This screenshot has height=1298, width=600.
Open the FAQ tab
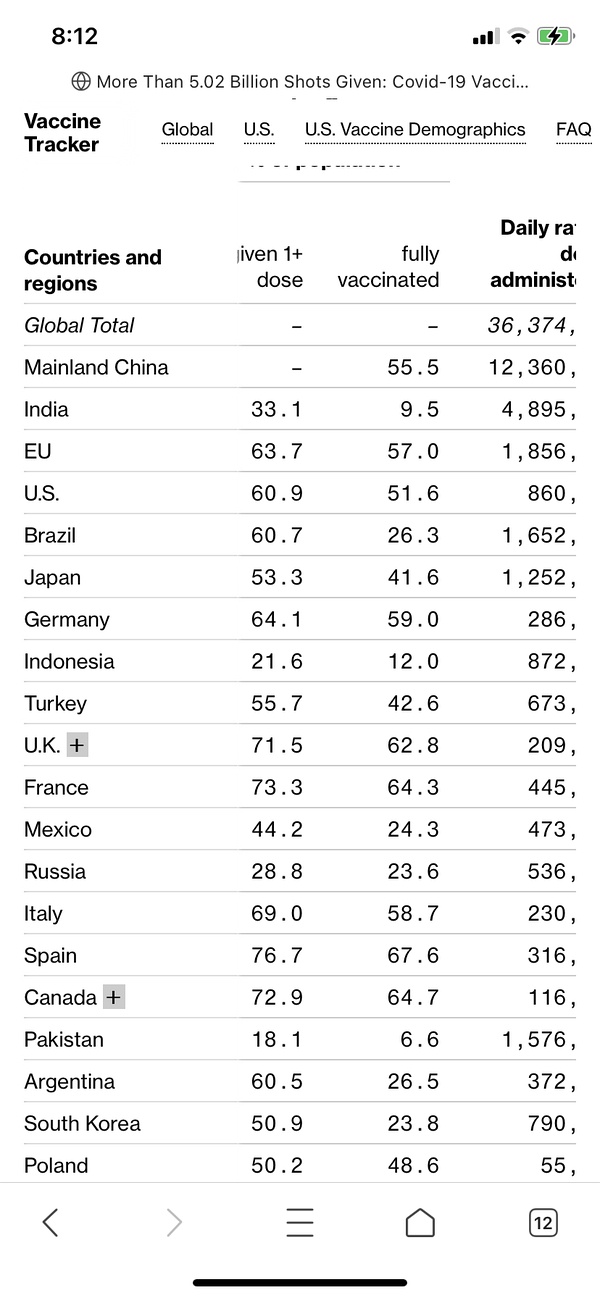coord(573,129)
